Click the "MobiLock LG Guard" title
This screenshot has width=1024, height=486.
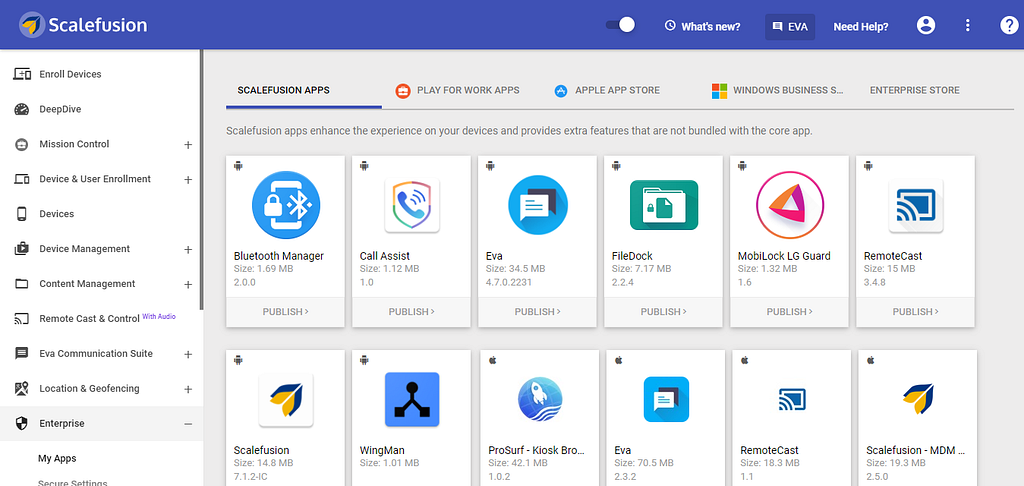pos(784,256)
